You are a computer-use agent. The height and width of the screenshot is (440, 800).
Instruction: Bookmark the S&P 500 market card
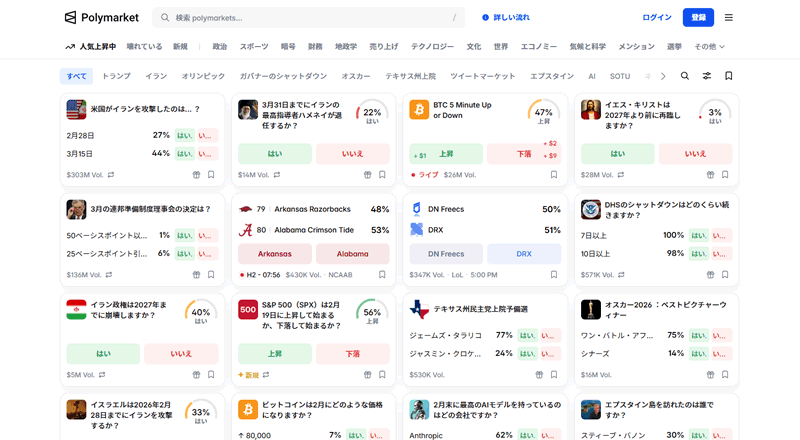click(382, 375)
